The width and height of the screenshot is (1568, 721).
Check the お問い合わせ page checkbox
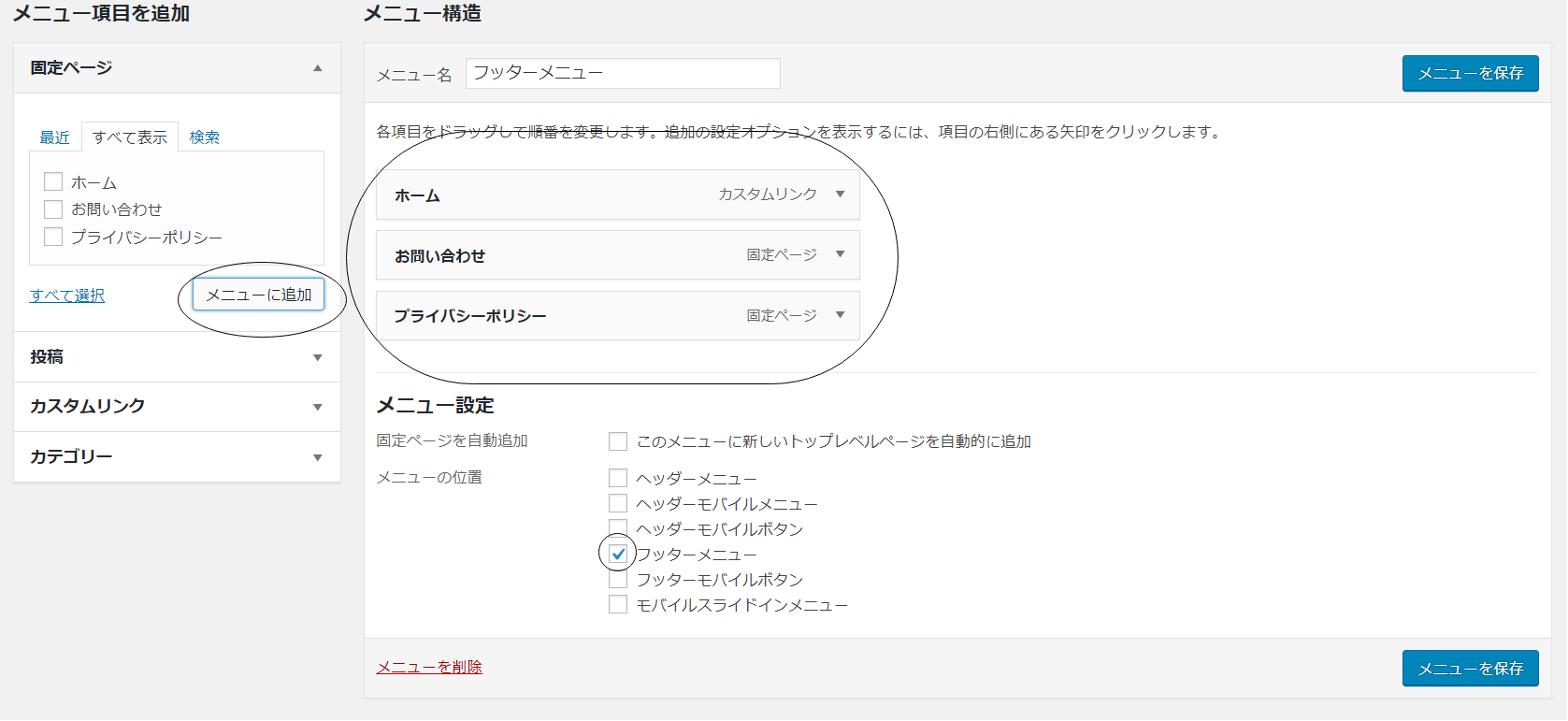coord(53,209)
